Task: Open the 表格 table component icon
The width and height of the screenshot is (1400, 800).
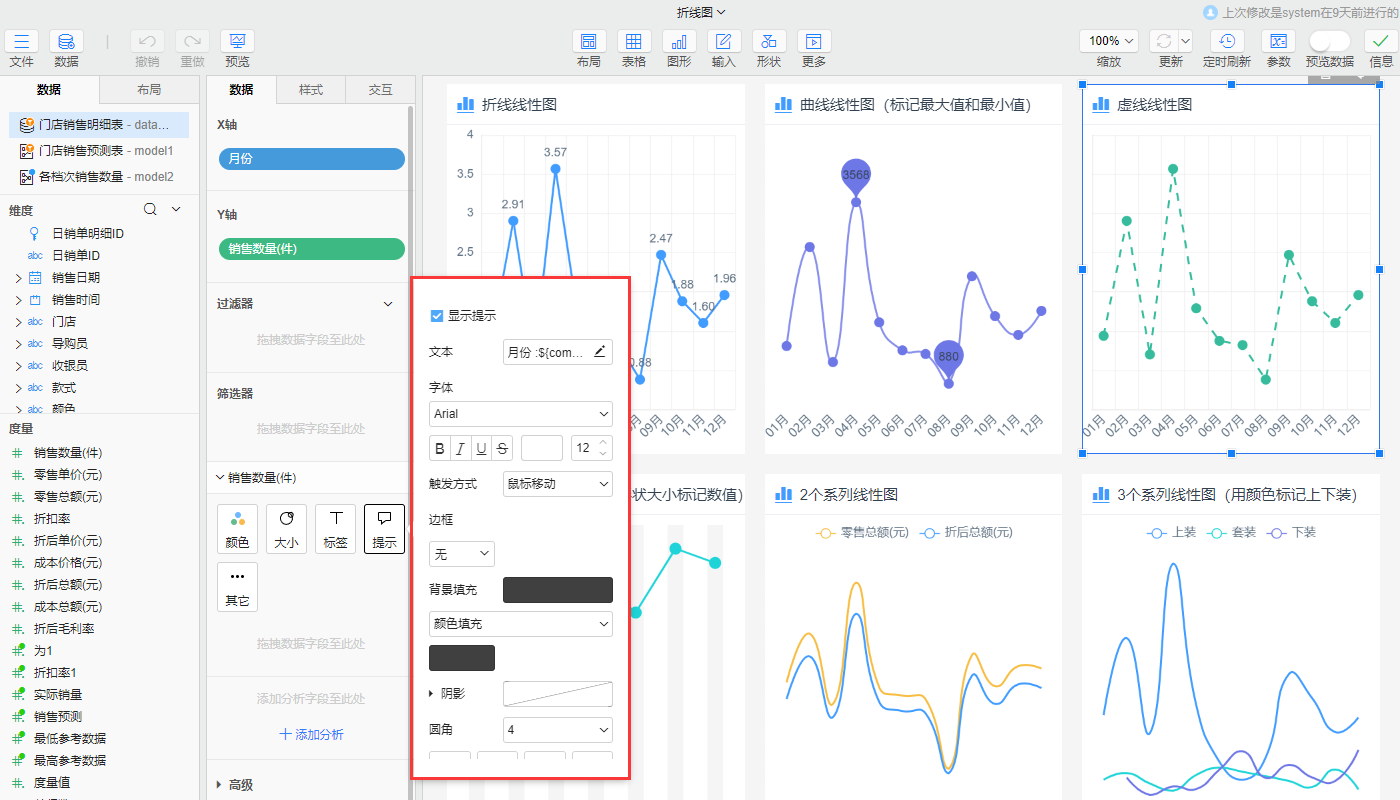Action: 633,42
